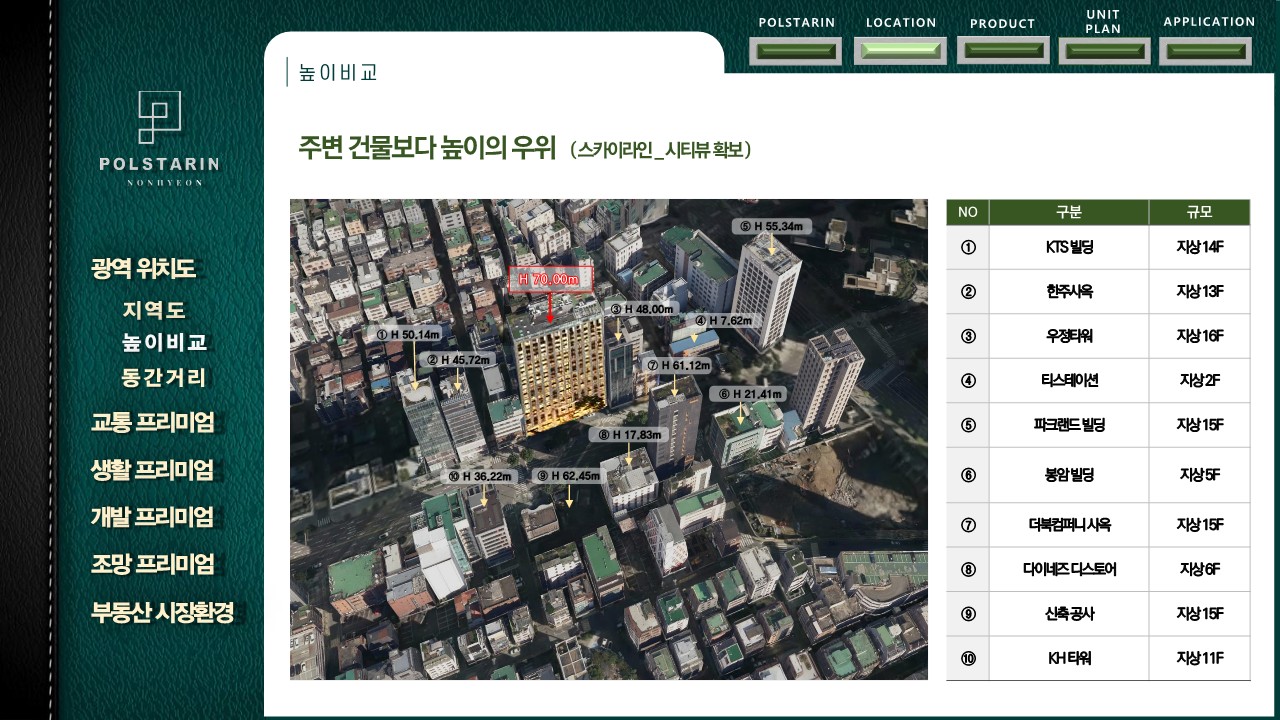Expand the 교통 프리미엄 sidebar menu
Viewport: 1280px width, 720px height.
click(x=153, y=423)
